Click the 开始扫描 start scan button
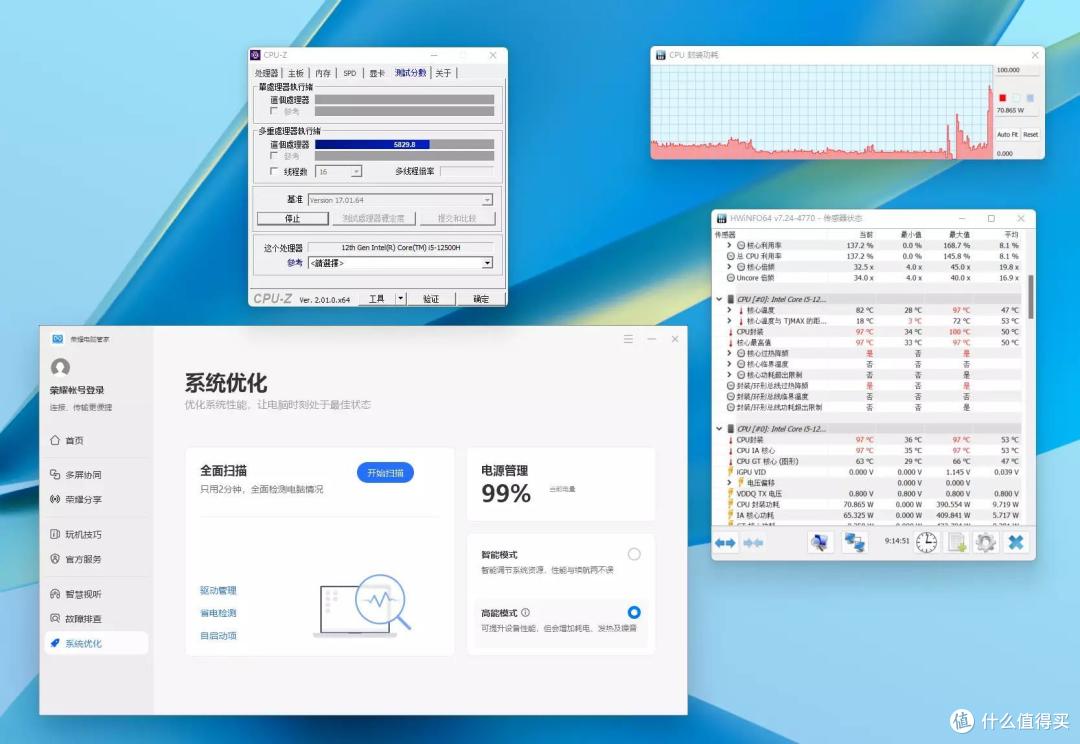This screenshot has height=744, width=1080. coord(385,473)
